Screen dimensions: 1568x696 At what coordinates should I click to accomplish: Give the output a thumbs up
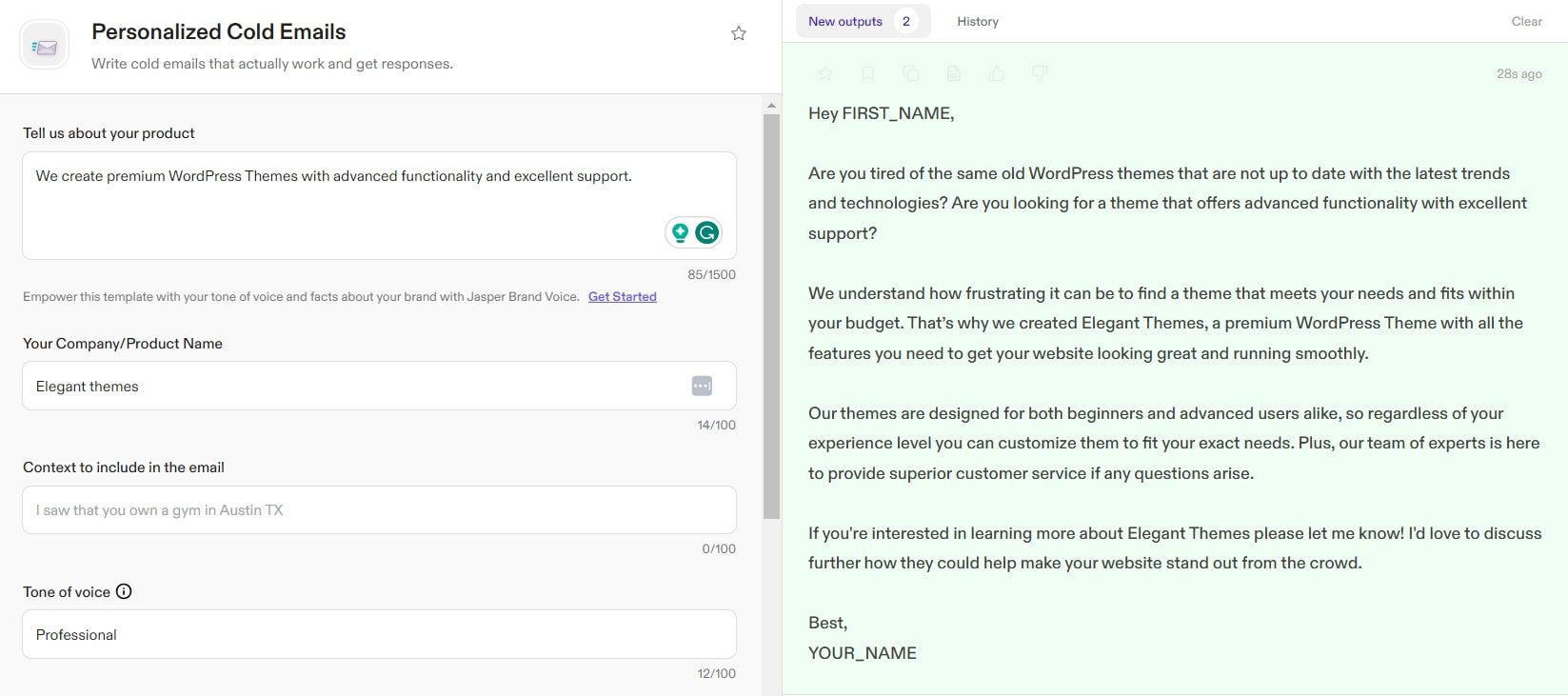pyautogui.click(x=997, y=73)
